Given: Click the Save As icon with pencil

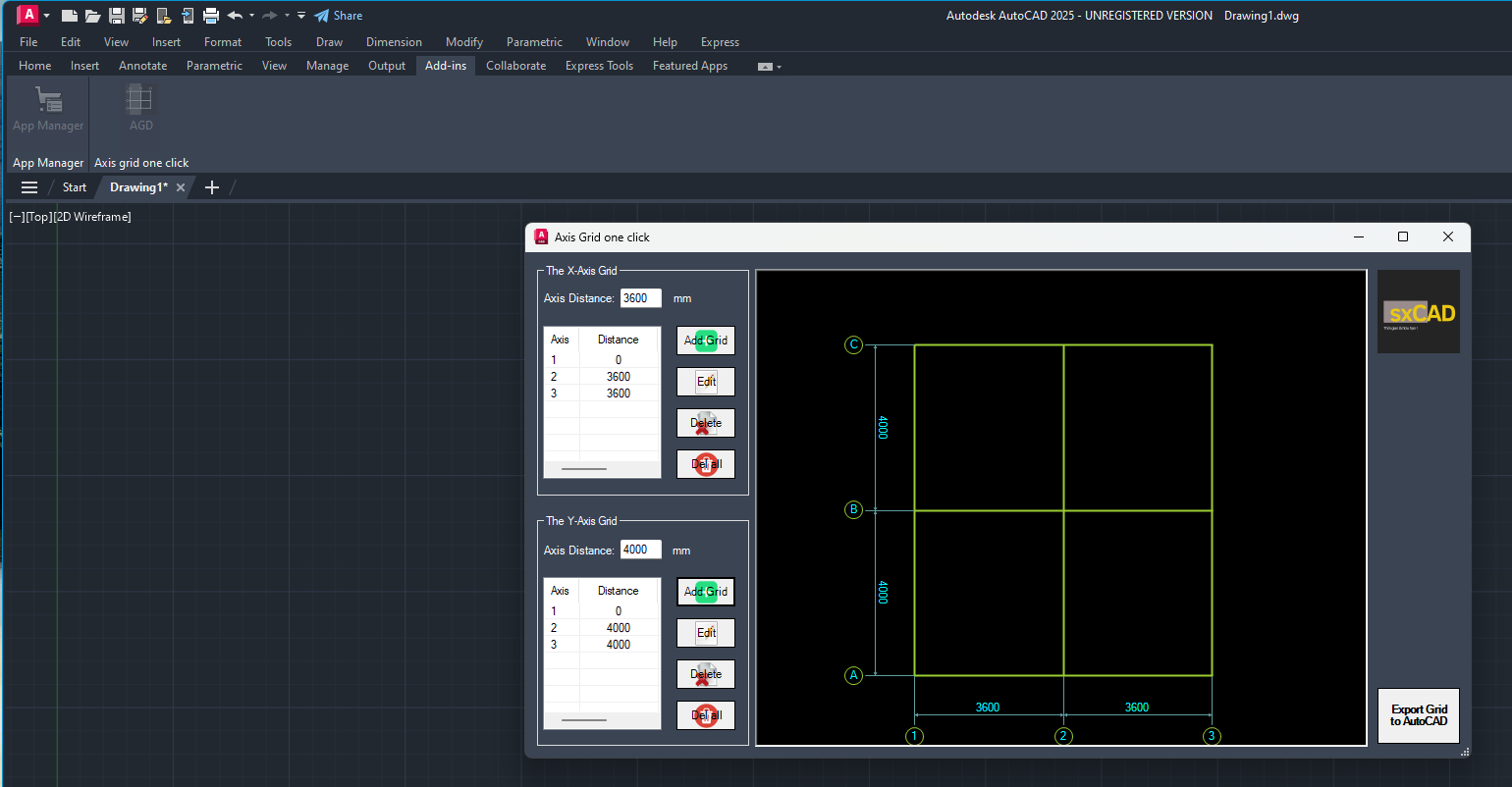Looking at the screenshot, I should [139, 16].
